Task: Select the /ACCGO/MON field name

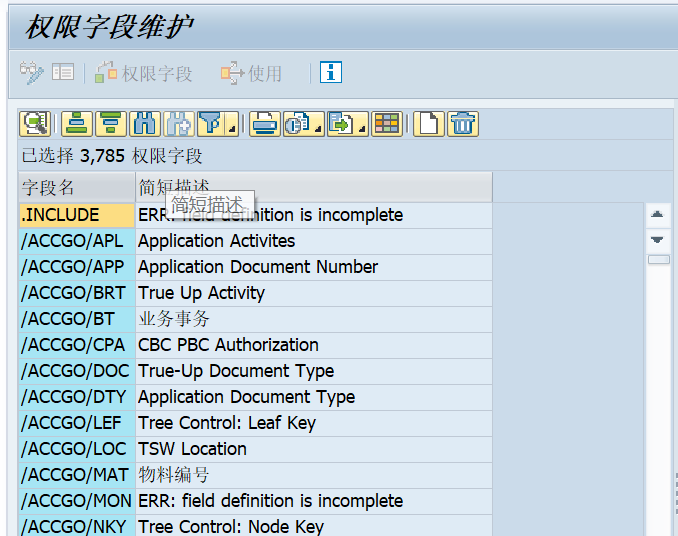Action: pos(77,501)
